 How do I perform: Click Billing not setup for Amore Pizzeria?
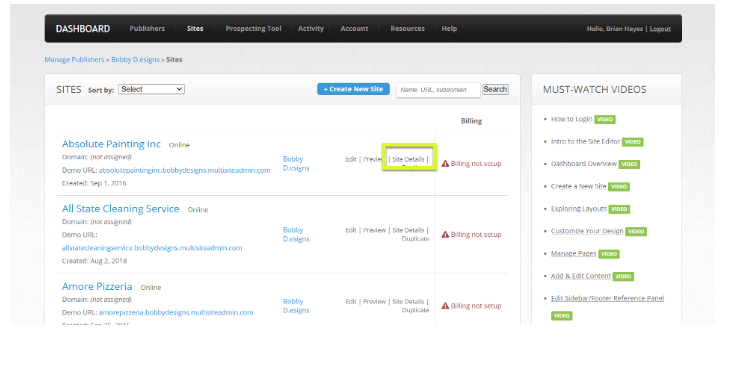tap(476, 306)
